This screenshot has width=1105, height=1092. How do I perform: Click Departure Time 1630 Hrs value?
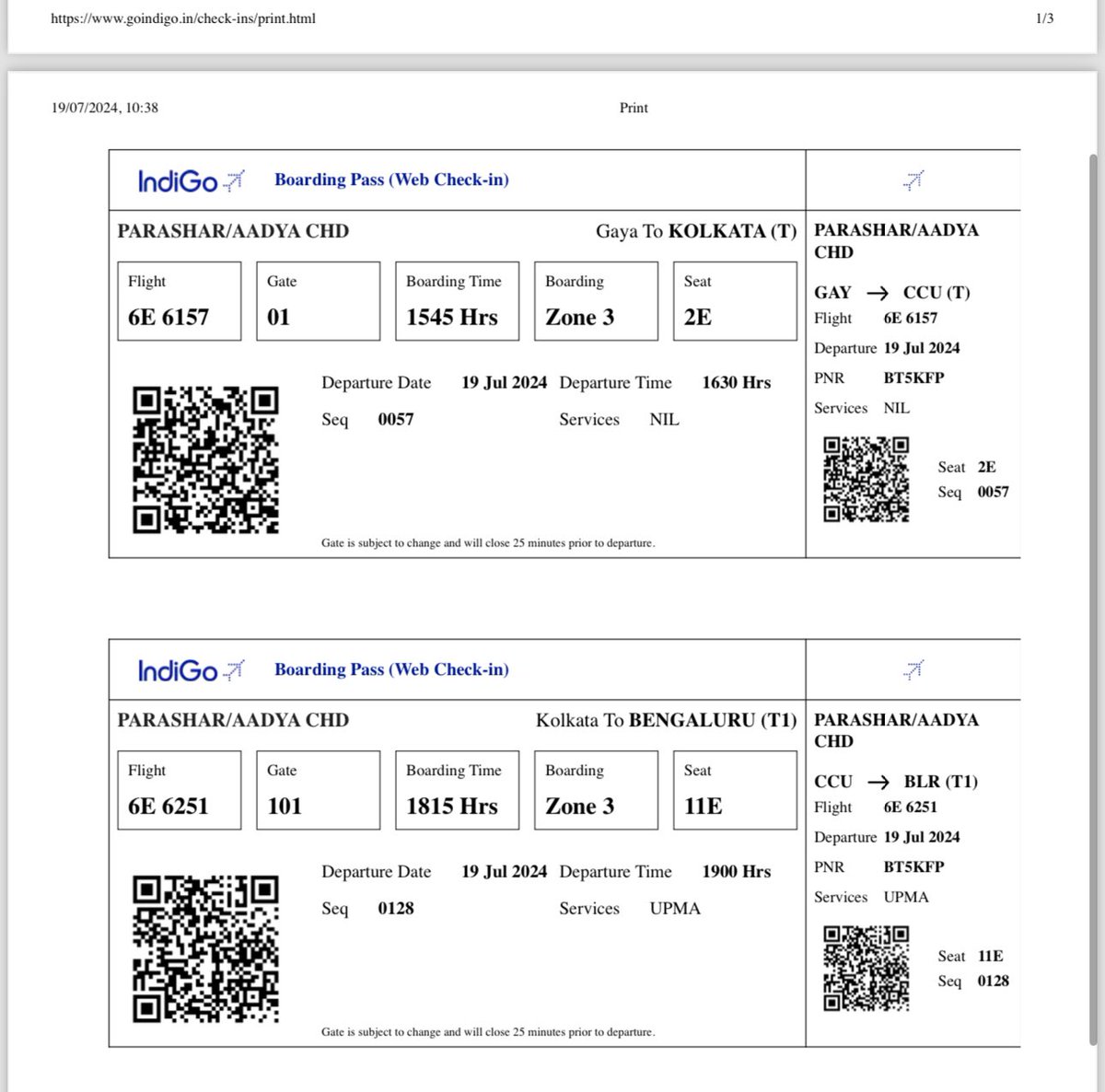736,383
